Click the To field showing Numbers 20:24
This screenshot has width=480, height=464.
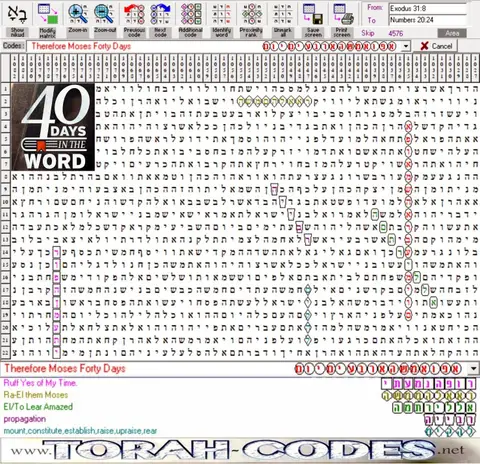point(428,20)
